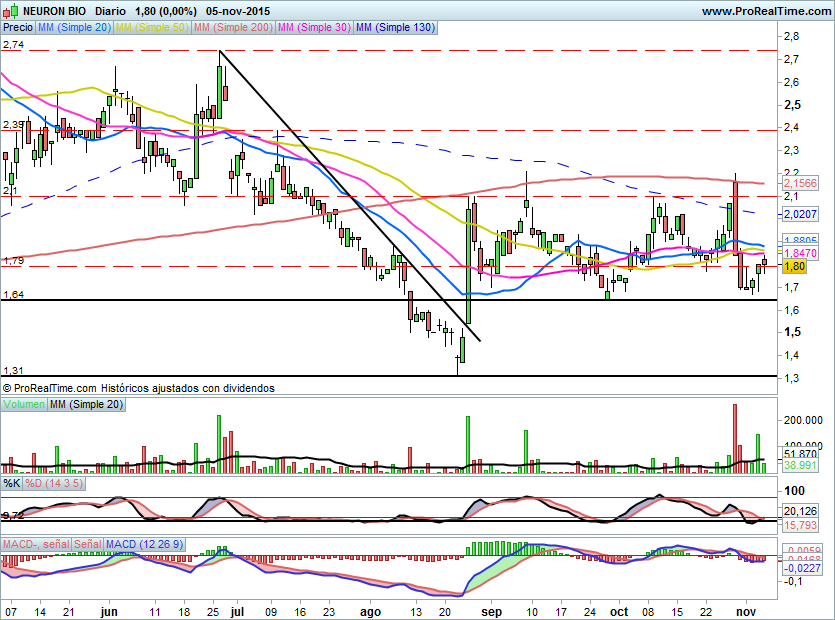Image resolution: width=835 pixels, height=620 pixels.
Task: Select the red Señal indicator label
Action: click(87, 544)
